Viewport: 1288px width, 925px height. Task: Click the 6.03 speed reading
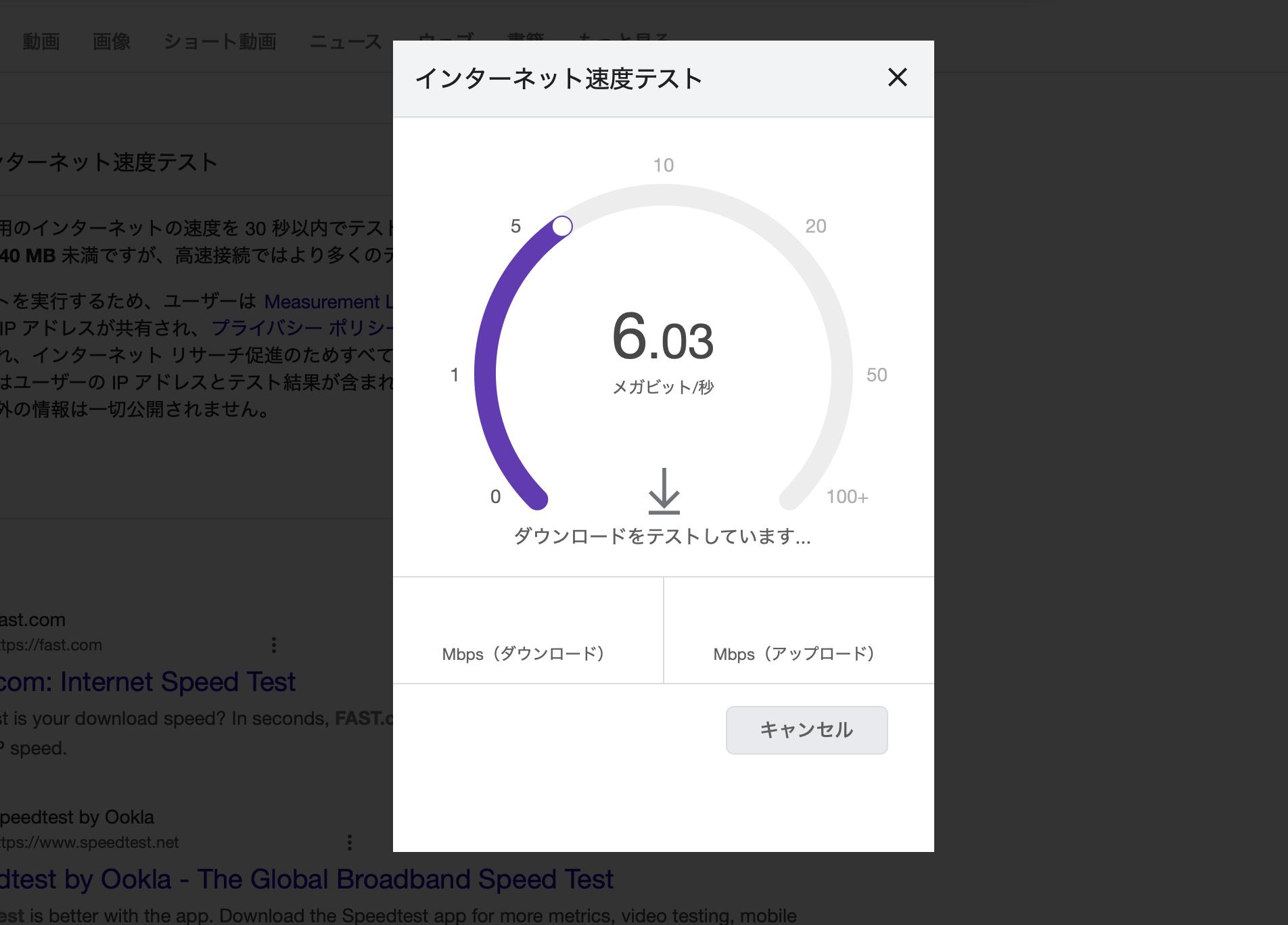coord(663,337)
